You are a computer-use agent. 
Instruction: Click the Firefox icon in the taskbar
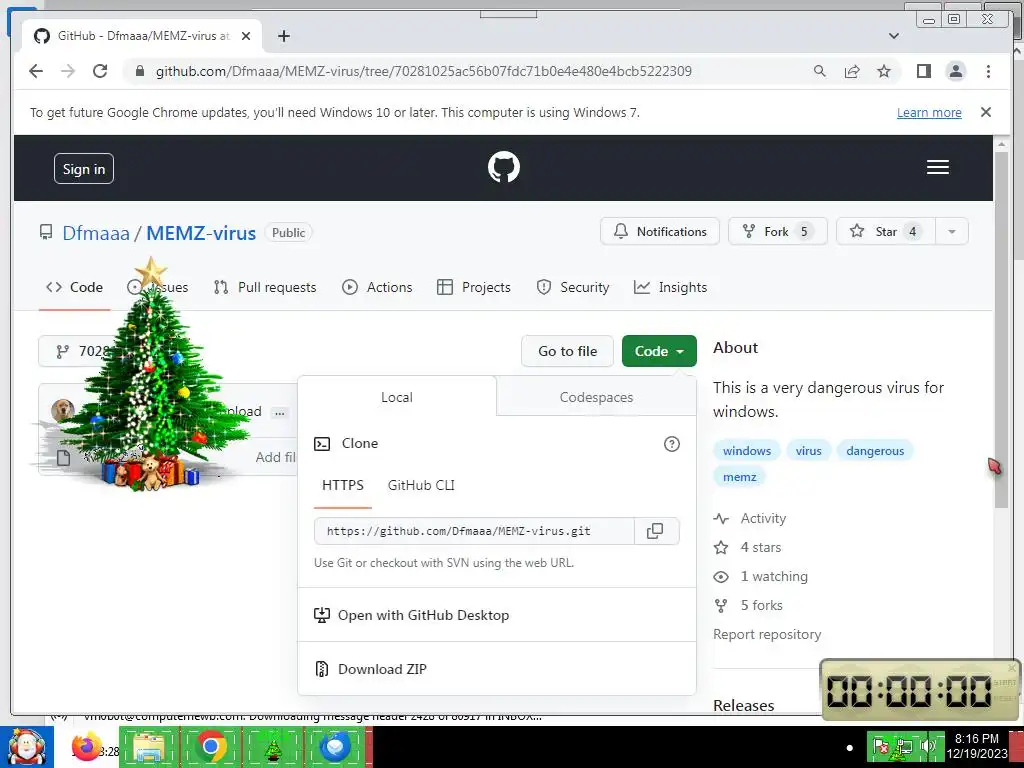coord(86,746)
